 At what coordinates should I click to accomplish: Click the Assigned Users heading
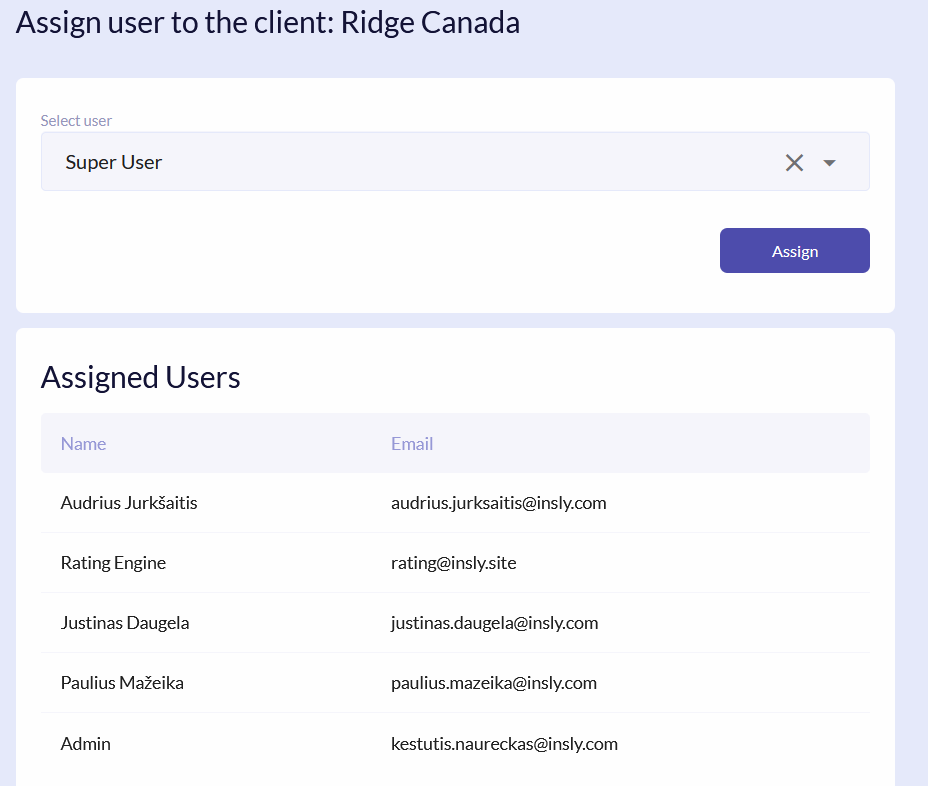click(x=140, y=377)
